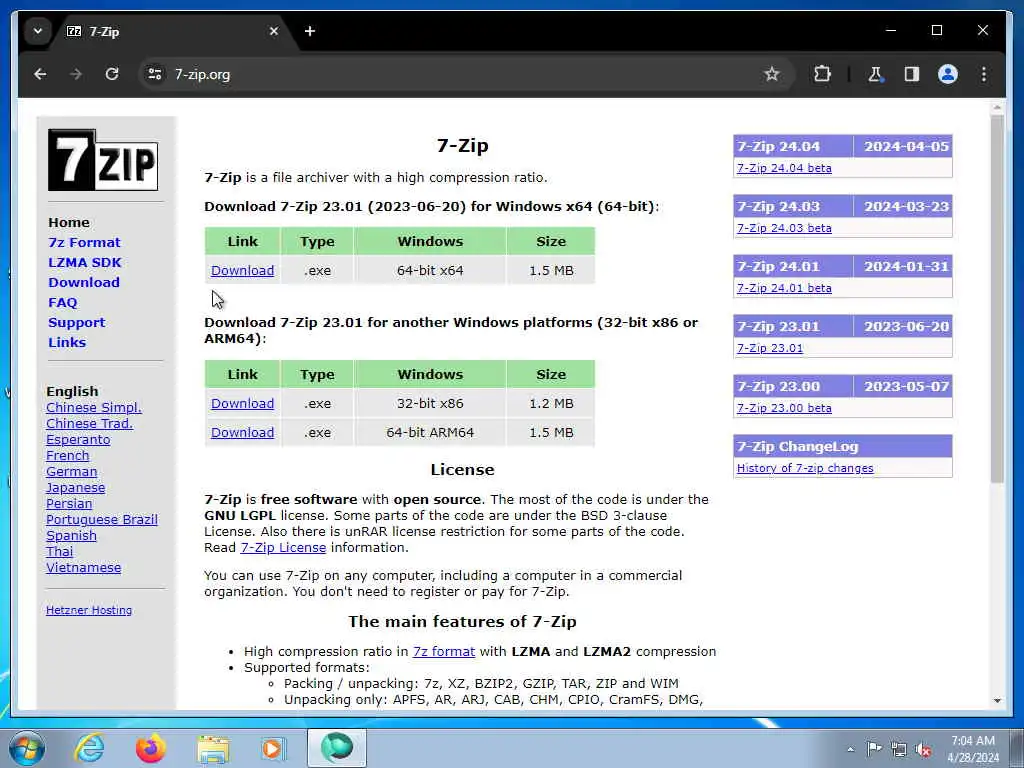The image size is (1024, 768).
Task: Open 7-Zip 24.03 beta link
Action: click(784, 228)
